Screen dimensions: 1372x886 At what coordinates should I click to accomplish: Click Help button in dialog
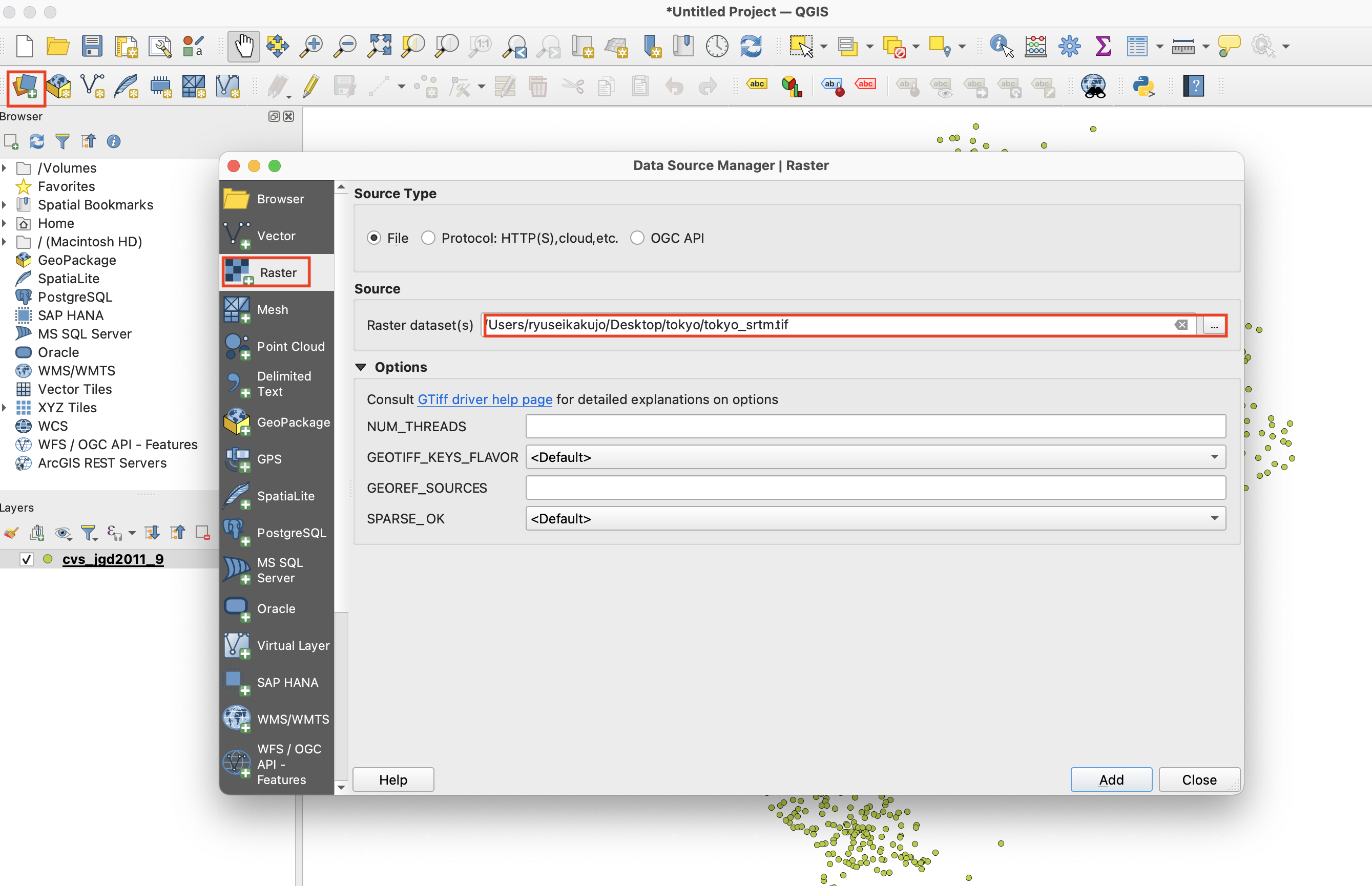(x=393, y=779)
